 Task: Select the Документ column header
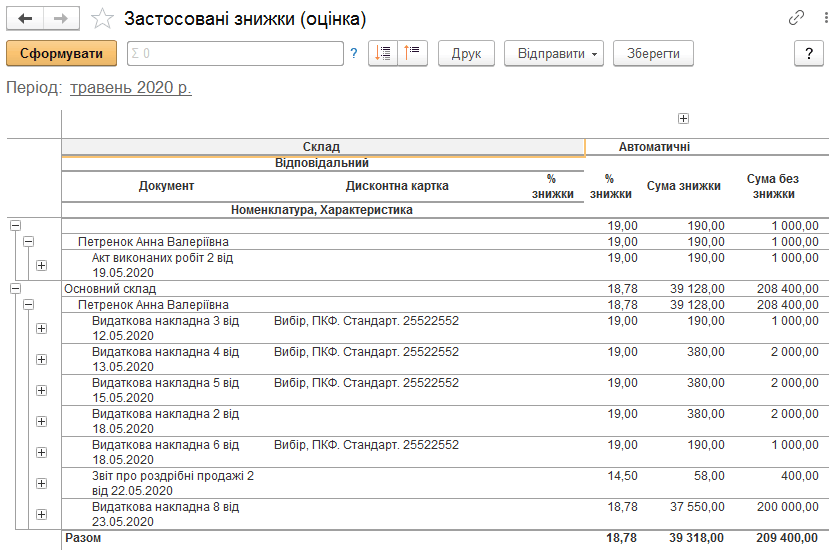click(x=166, y=186)
